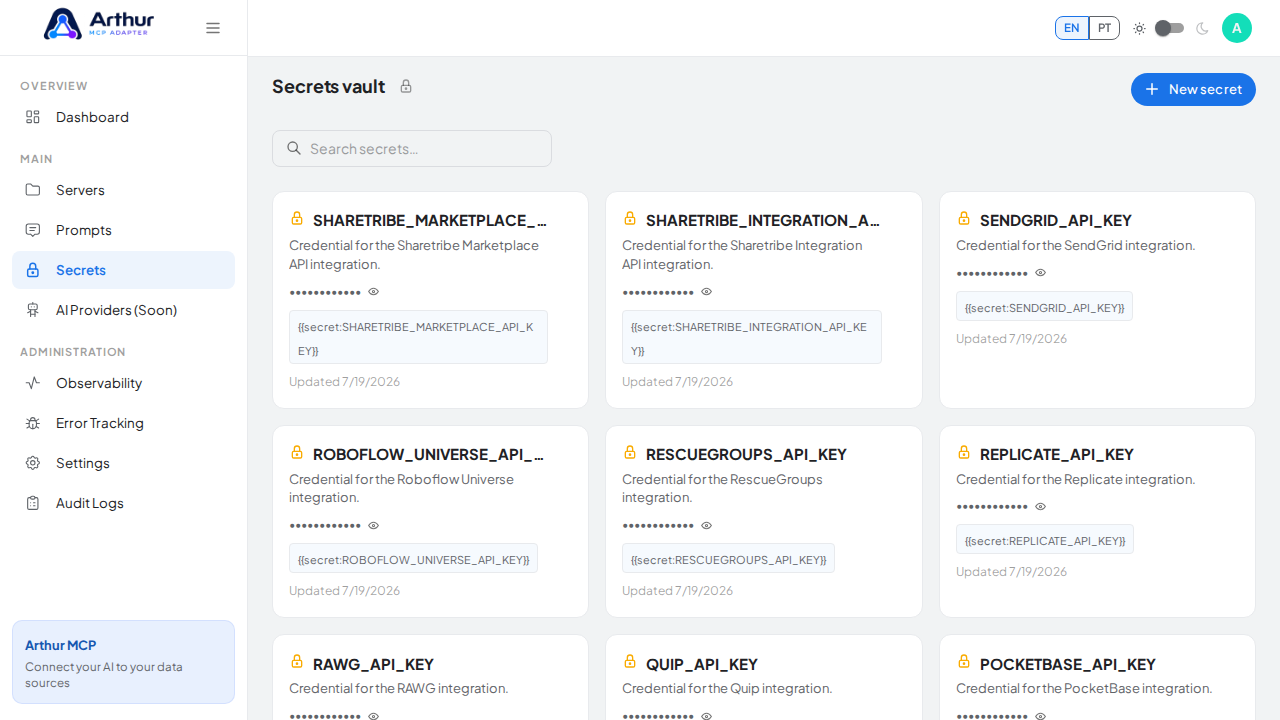Reveal REPLICATE_API_KEY value with eye icon
Image resolution: width=1280 pixels, height=720 pixels.
pos(1041,507)
